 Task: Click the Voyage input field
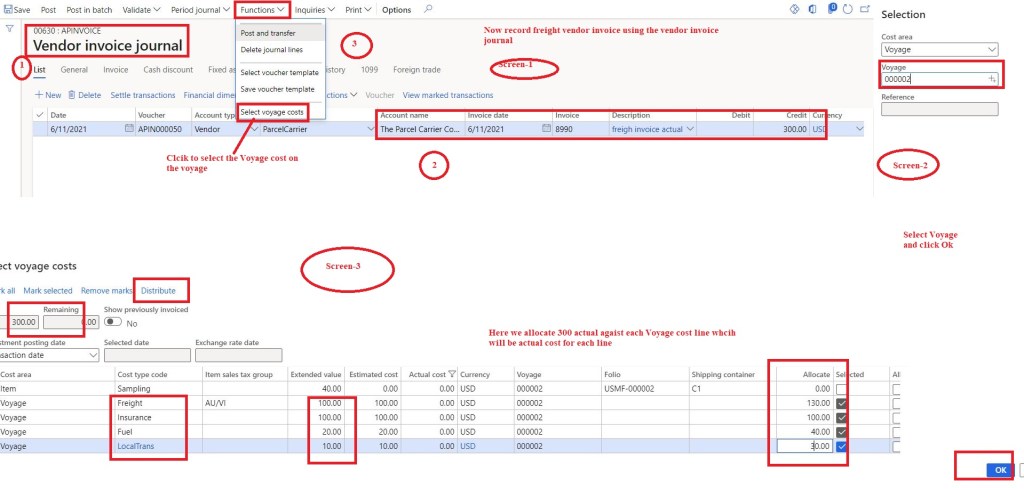point(933,78)
